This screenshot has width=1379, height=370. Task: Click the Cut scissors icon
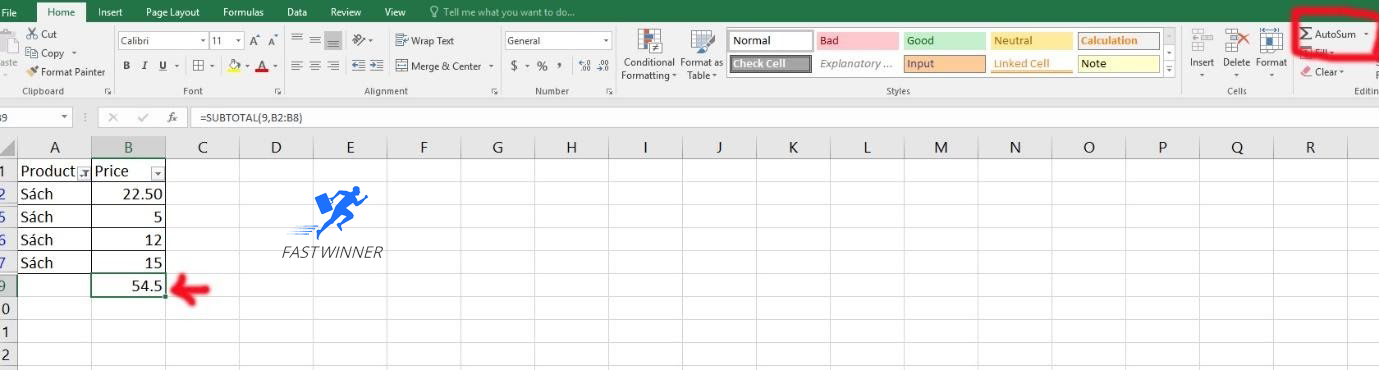click(32, 34)
